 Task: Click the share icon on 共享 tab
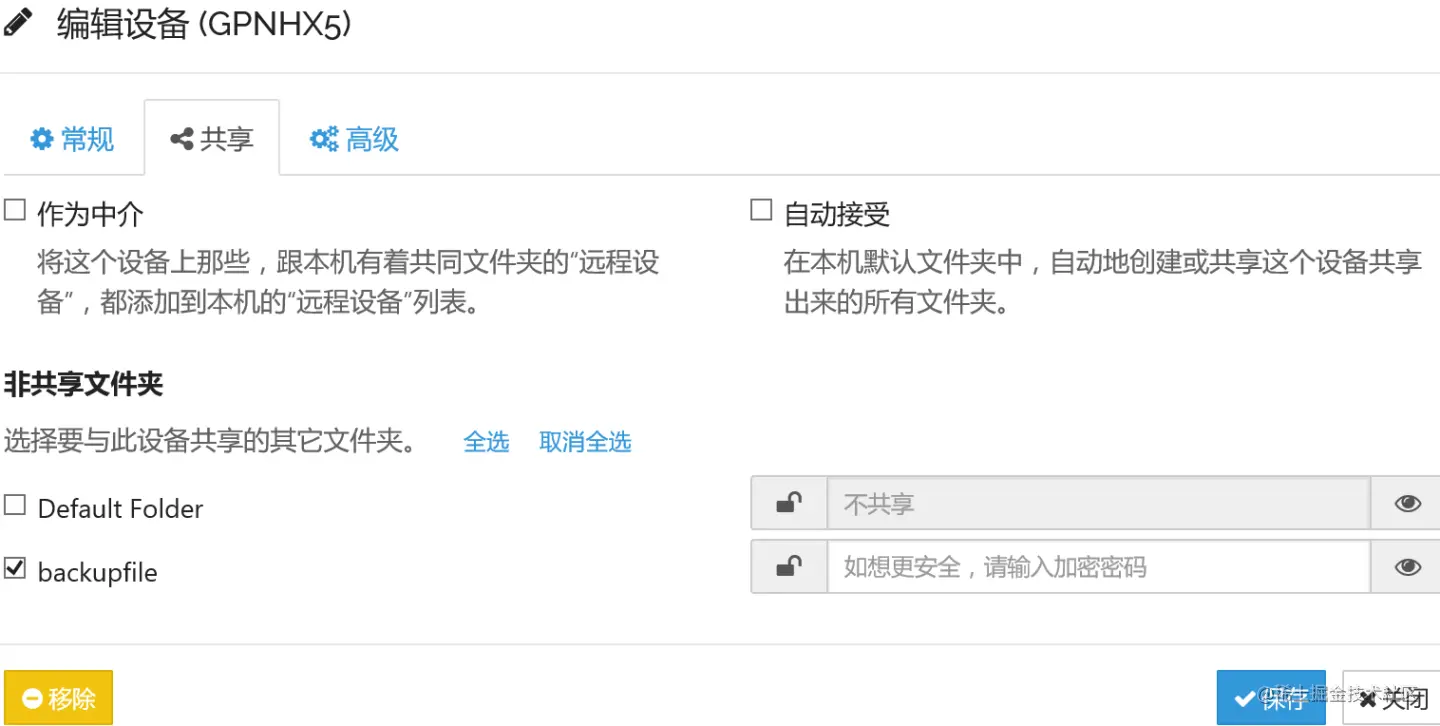[x=182, y=139]
